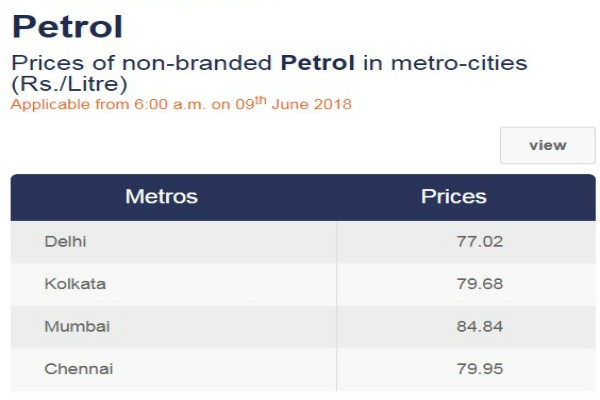Click the 'Prices of non-branded' subtitle text
This screenshot has height=400, width=600.
(142, 63)
